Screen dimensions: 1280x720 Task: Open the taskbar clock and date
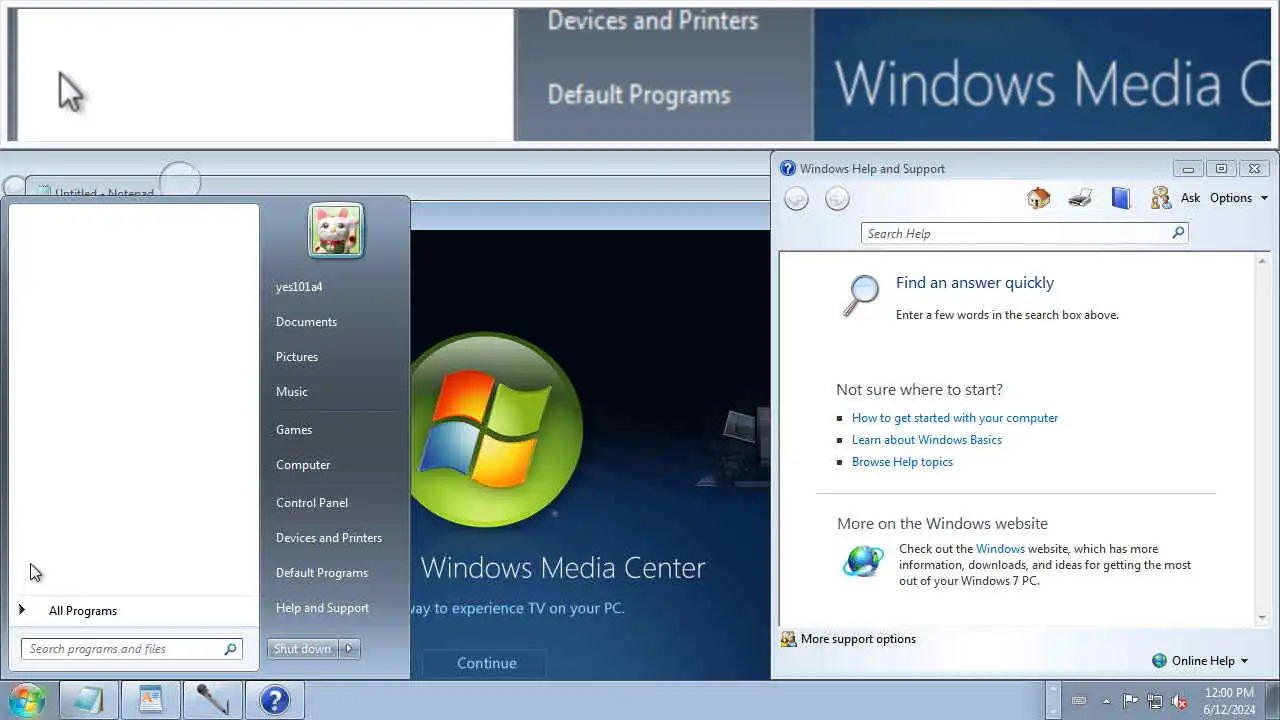point(1229,701)
